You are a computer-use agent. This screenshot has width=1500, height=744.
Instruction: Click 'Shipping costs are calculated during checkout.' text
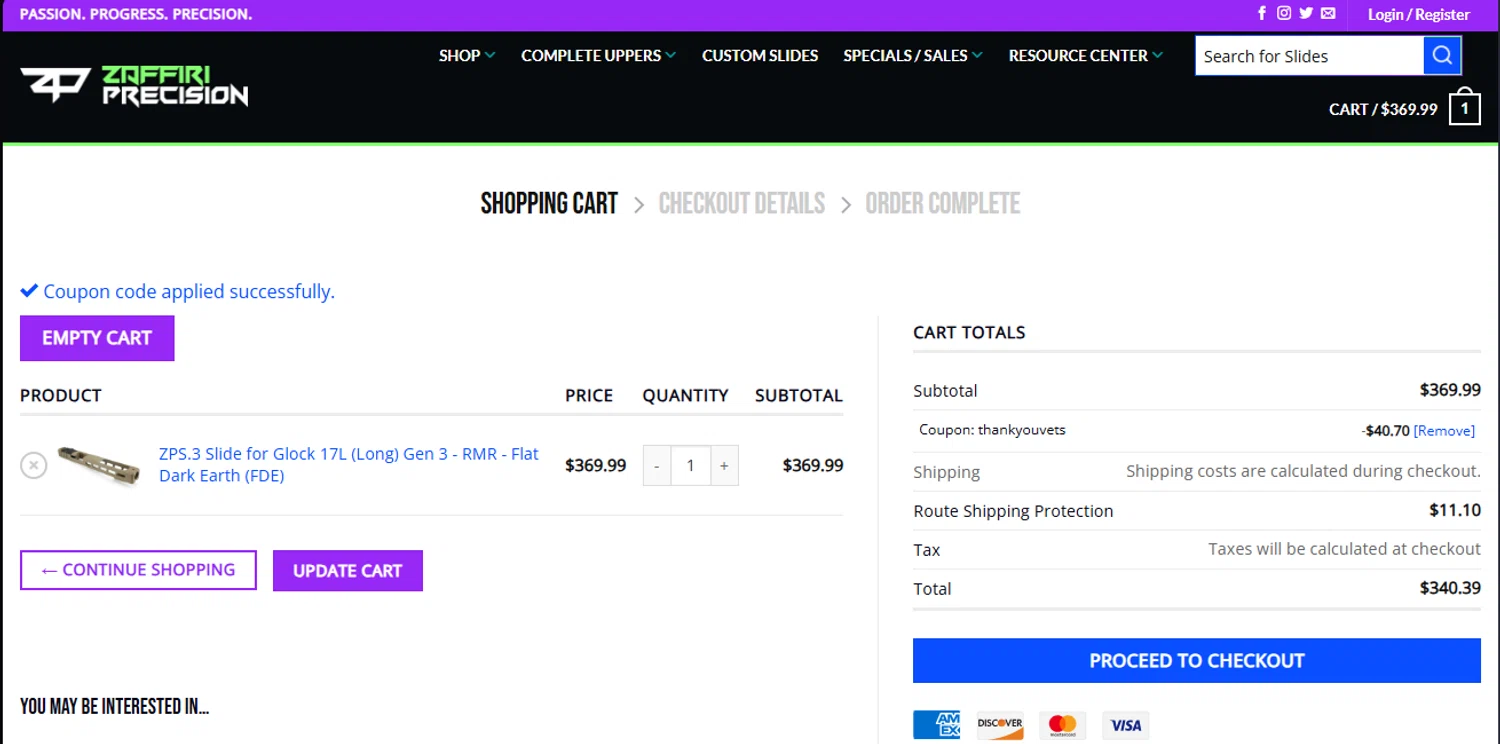coord(1303,471)
